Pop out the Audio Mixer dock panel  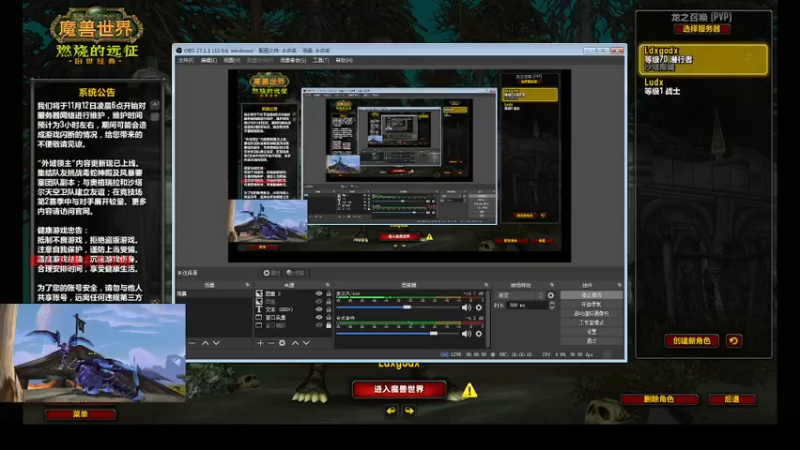point(486,285)
